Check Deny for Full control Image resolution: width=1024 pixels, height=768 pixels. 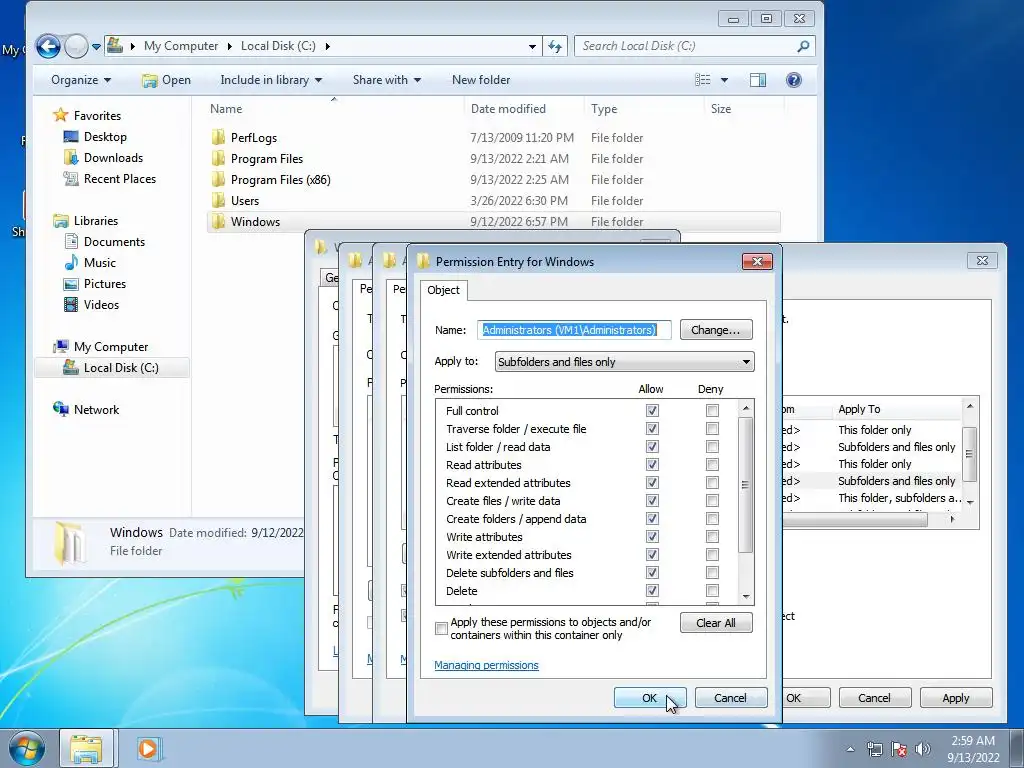[x=712, y=410]
